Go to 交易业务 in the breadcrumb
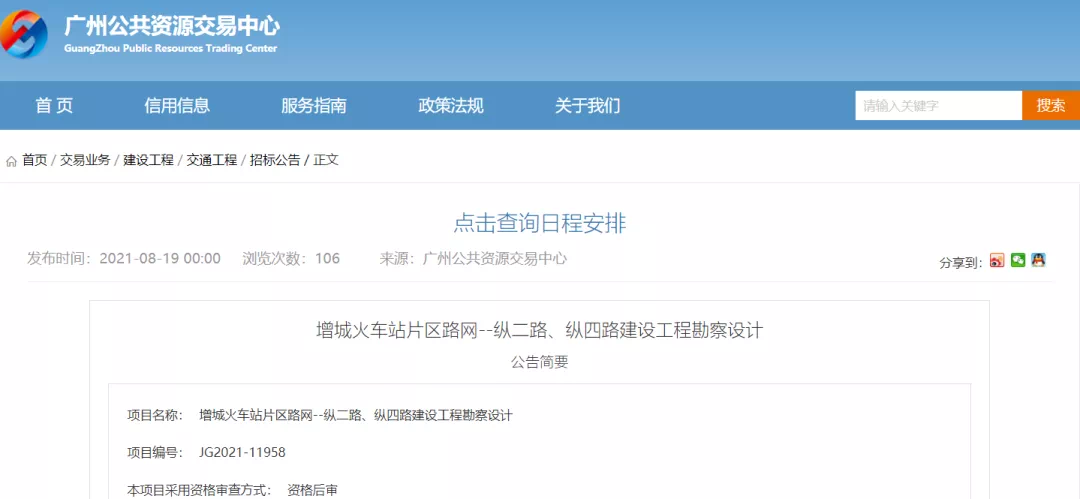 click(85, 161)
